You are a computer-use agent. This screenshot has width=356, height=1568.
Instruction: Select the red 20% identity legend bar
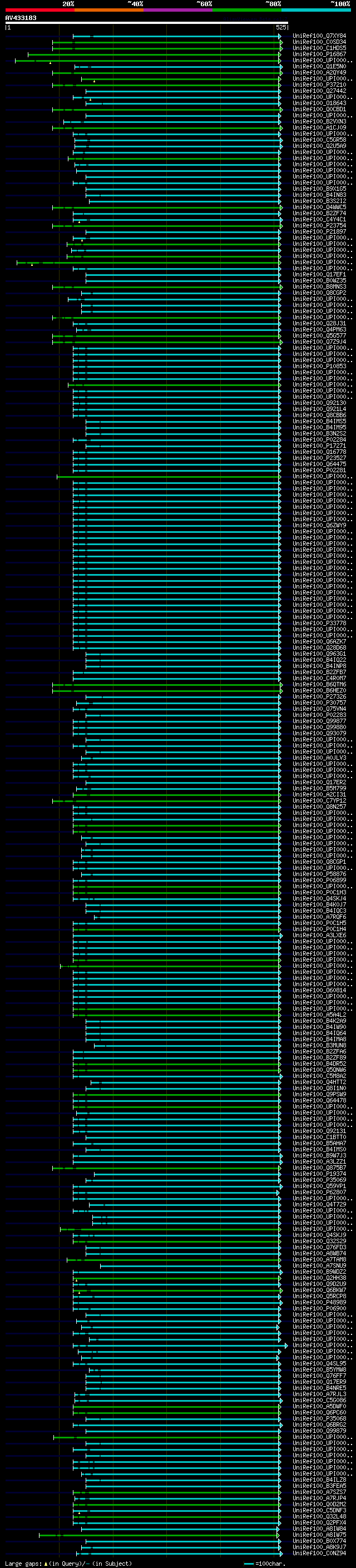[x=40, y=10]
